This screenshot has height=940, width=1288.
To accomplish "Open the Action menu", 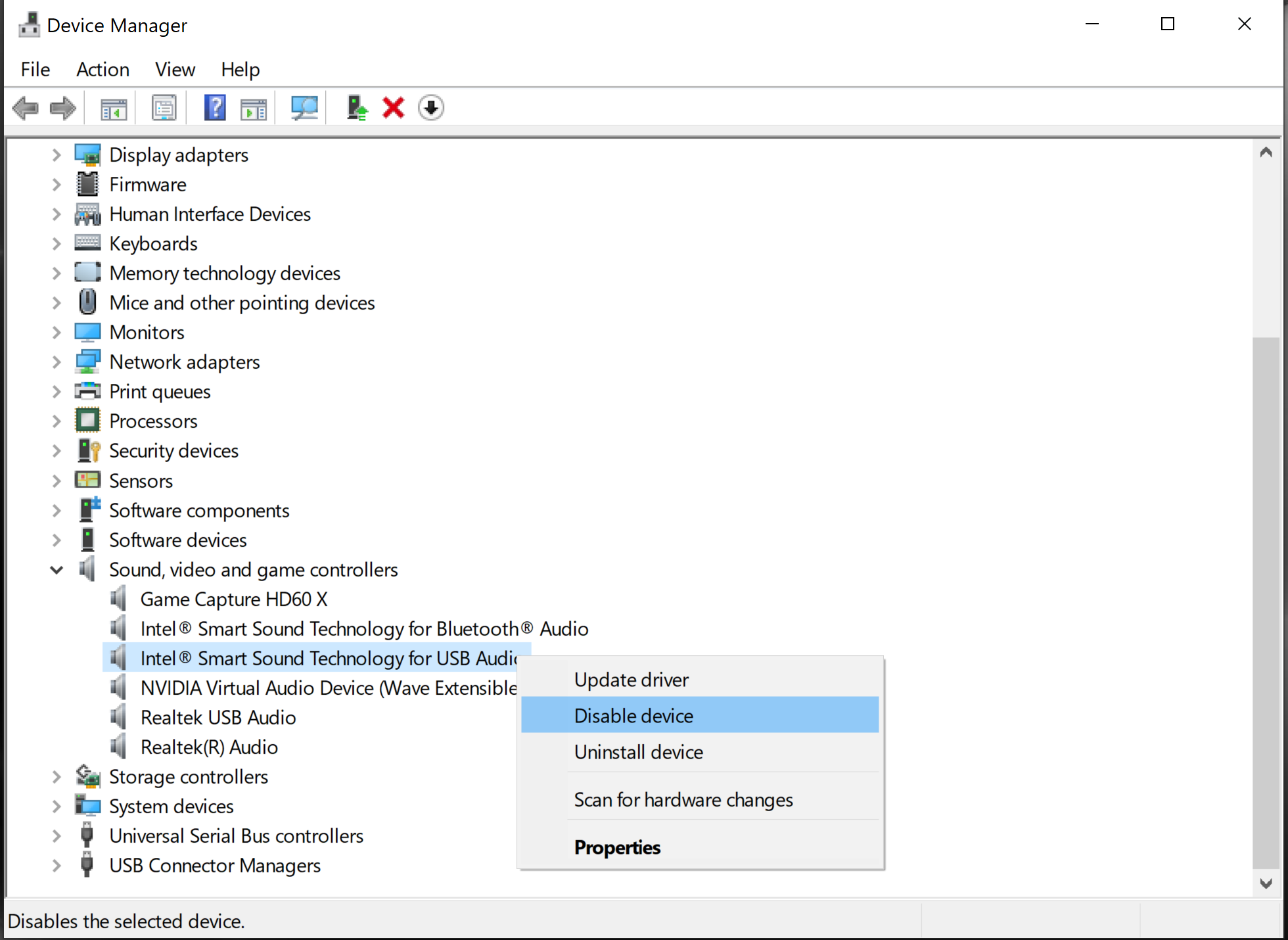I will click(103, 70).
